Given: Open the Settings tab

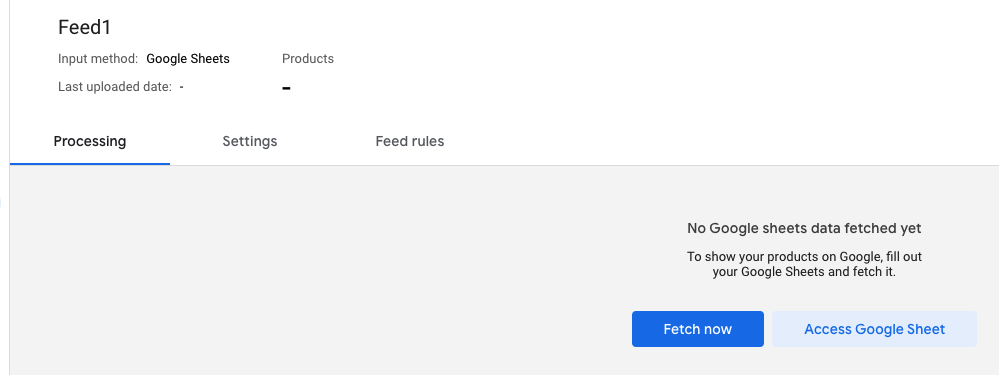Looking at the screenshot, I should pos(250,141).
